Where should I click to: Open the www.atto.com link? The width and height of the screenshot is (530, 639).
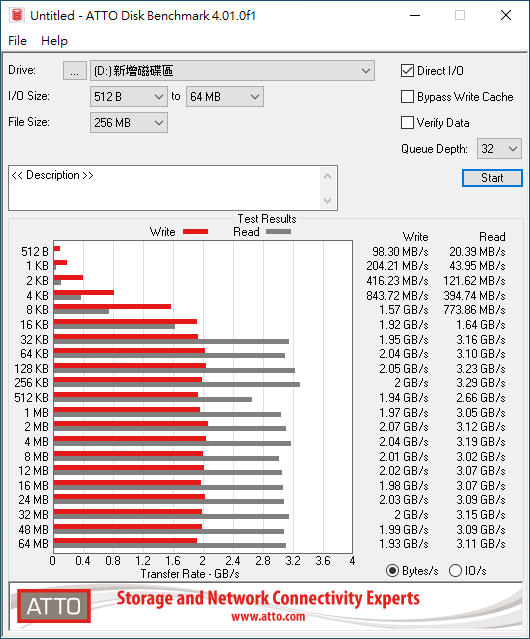[x=268, y=617]
